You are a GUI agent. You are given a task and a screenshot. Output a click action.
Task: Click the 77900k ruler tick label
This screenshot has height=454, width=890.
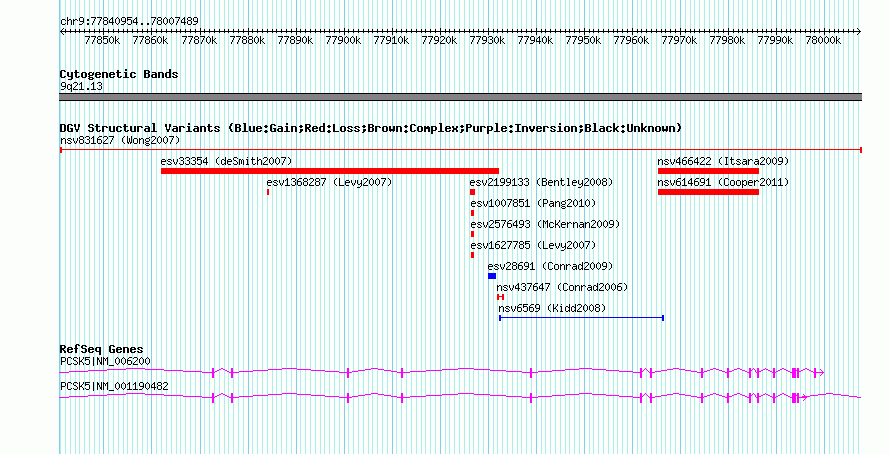click(x=343, y=40)
